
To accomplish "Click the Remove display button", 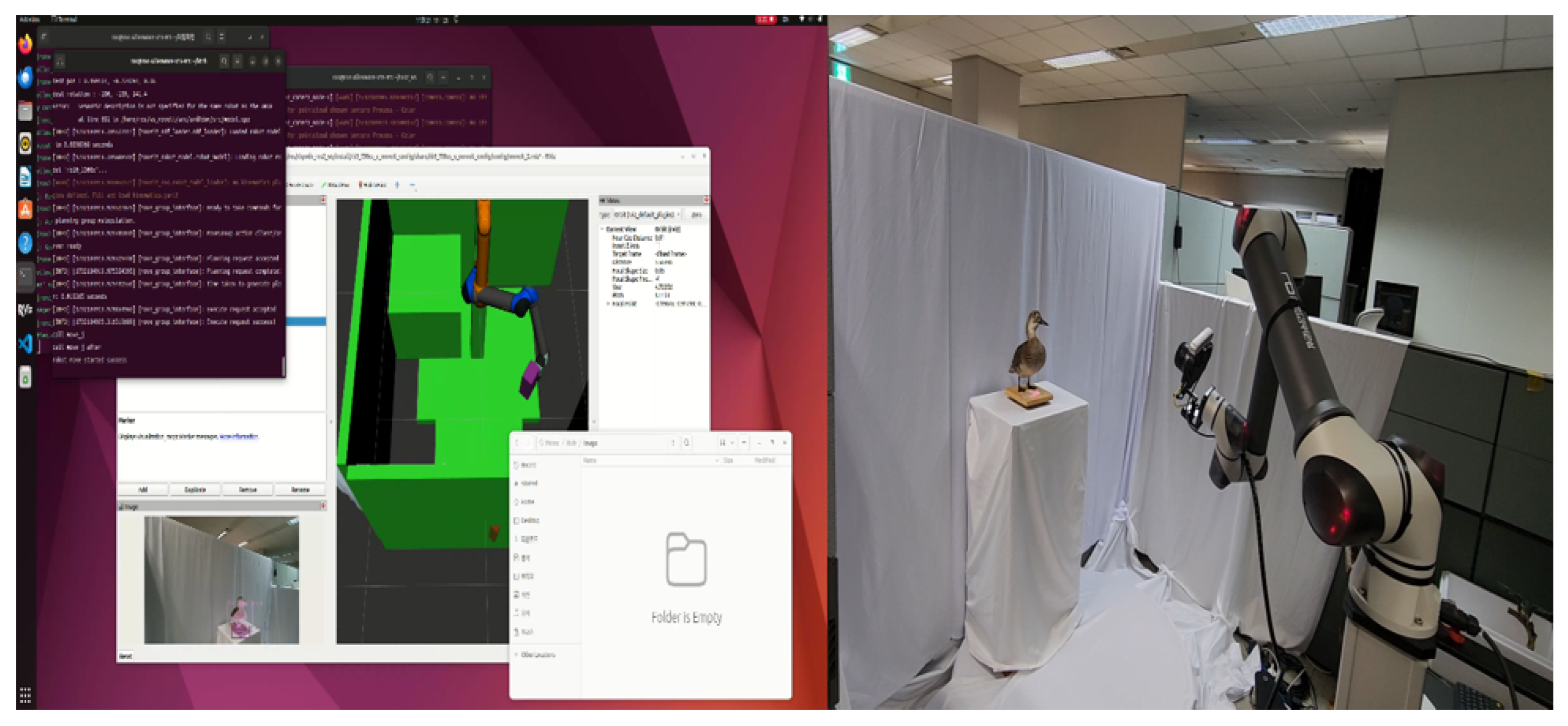I will [248, 489].
